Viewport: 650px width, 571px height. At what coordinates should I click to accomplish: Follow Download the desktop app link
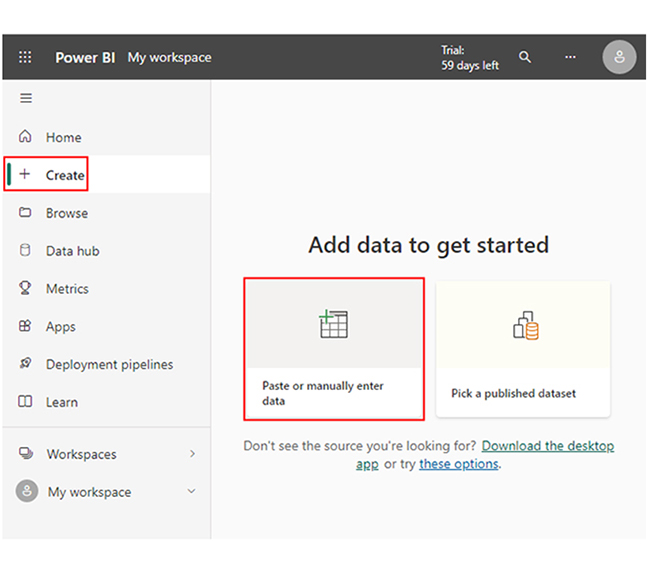(x=547, y=446)
